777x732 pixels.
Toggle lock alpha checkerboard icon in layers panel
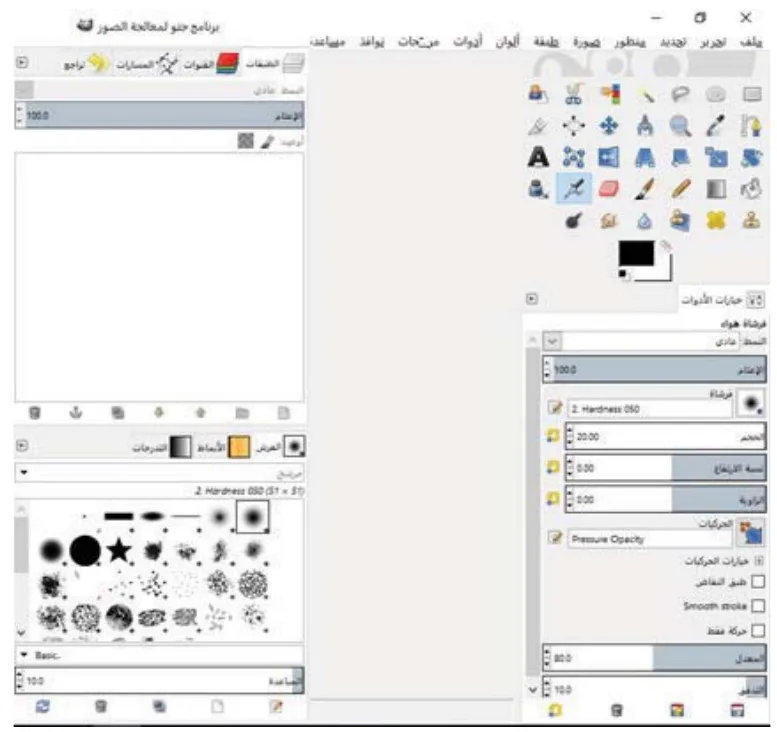pos(246,141)
